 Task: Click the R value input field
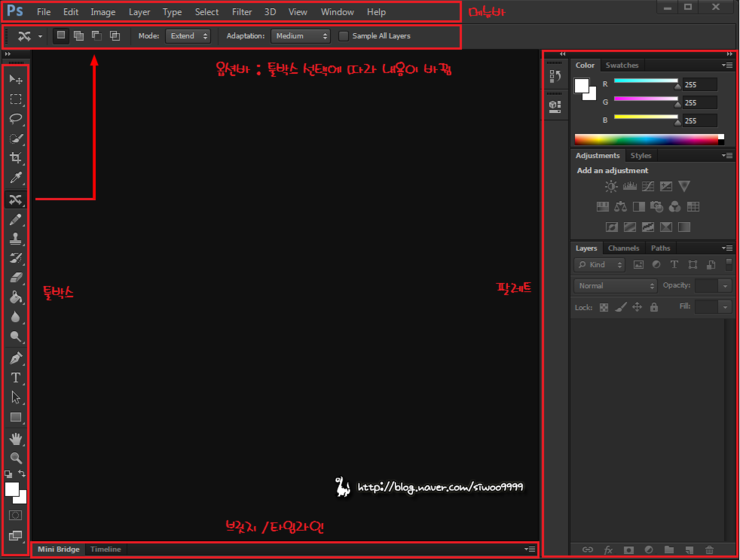(x=698, y=85)
